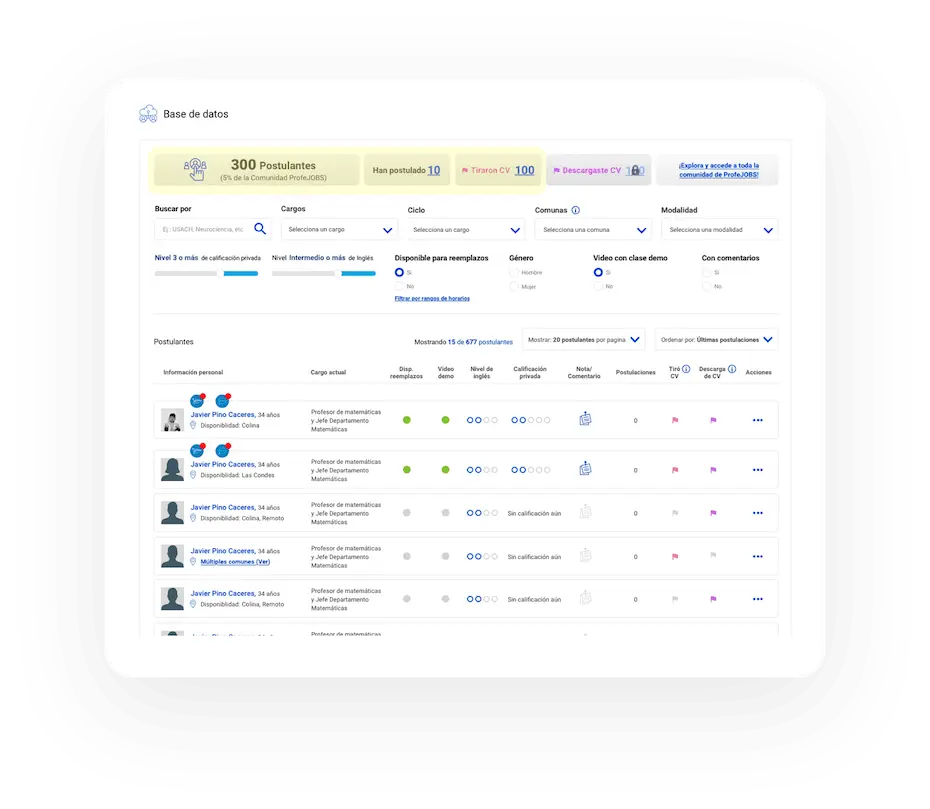Open the Ciclo dropdown
Viewport: 930px width, 809px height.
[x=466, y=230]
